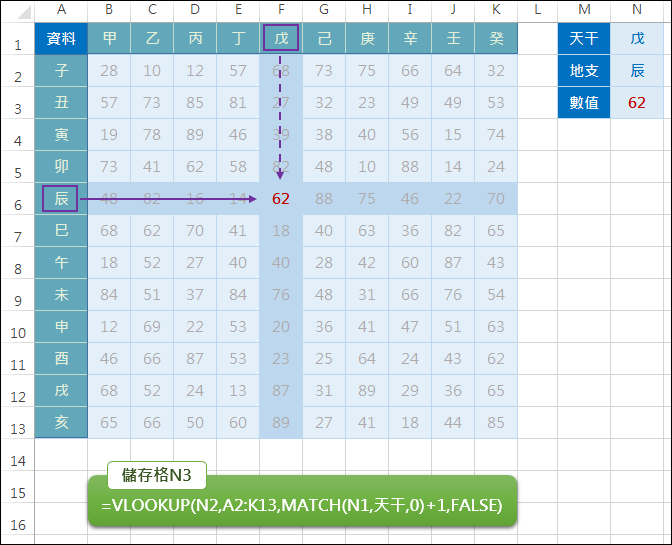Click the 酉 row label cell
This screenshot has height=545, width=672.
pyautogui.click(x=61, y=359)
